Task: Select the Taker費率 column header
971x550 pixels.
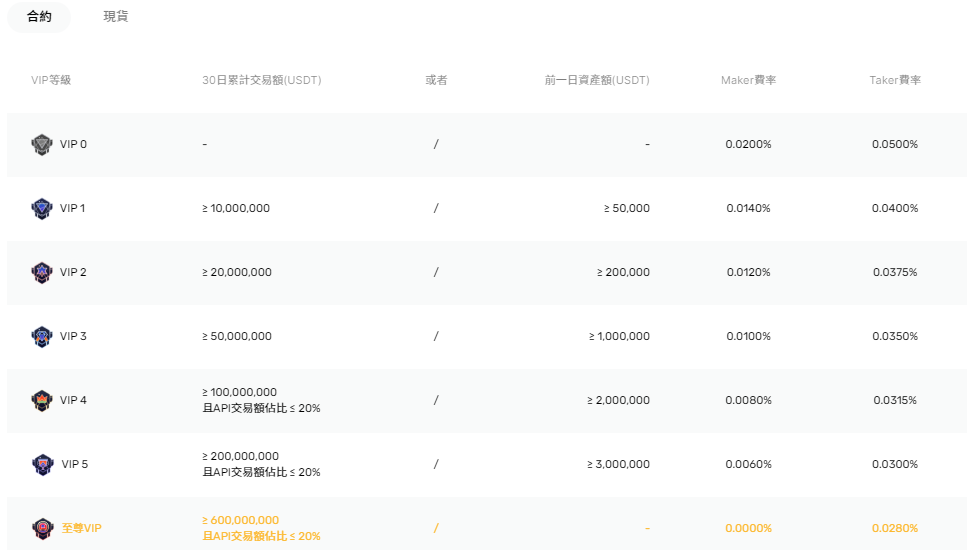Action: (895, 80)
